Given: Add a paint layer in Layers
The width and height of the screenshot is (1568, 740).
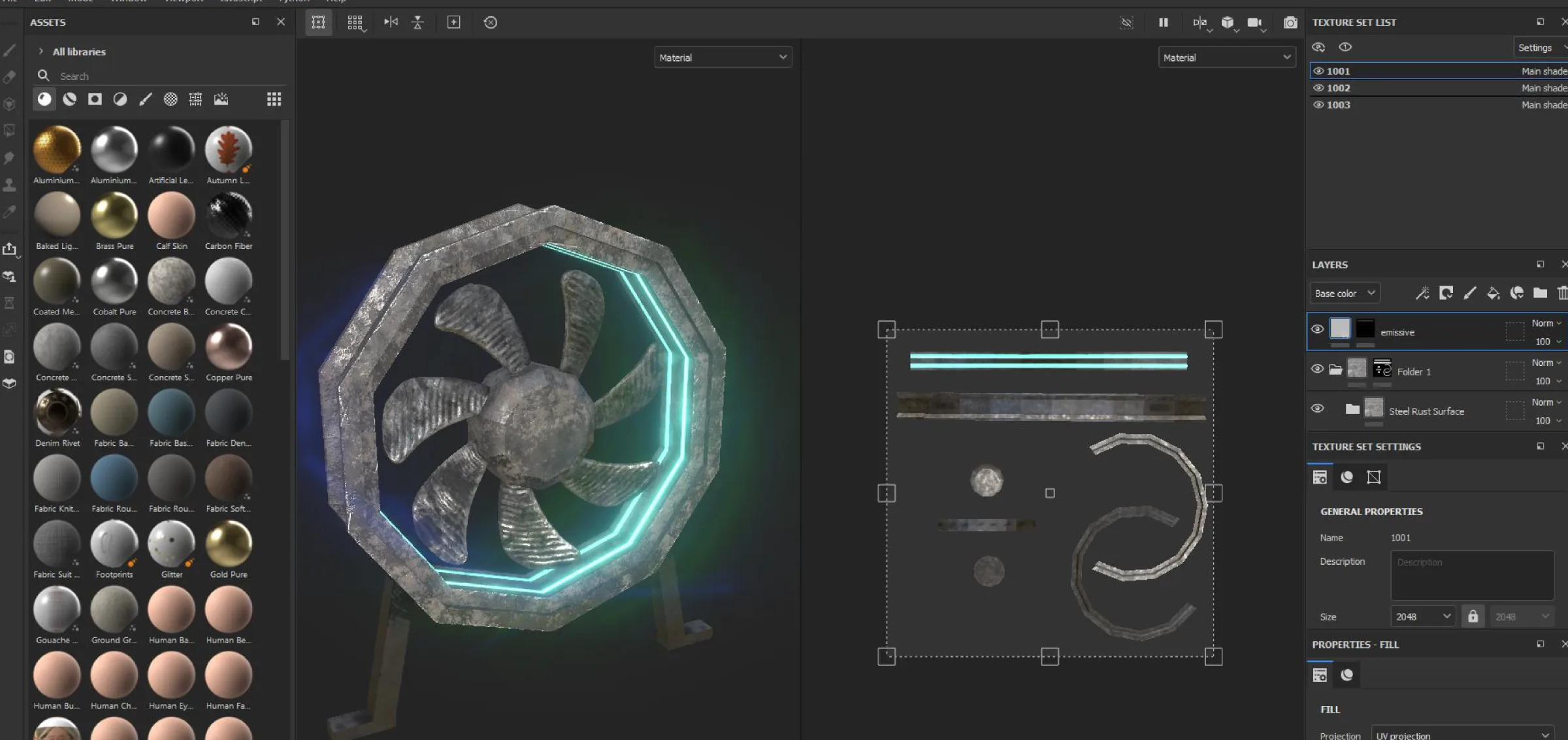Looking at the screenshot, I should point(1470,293).
